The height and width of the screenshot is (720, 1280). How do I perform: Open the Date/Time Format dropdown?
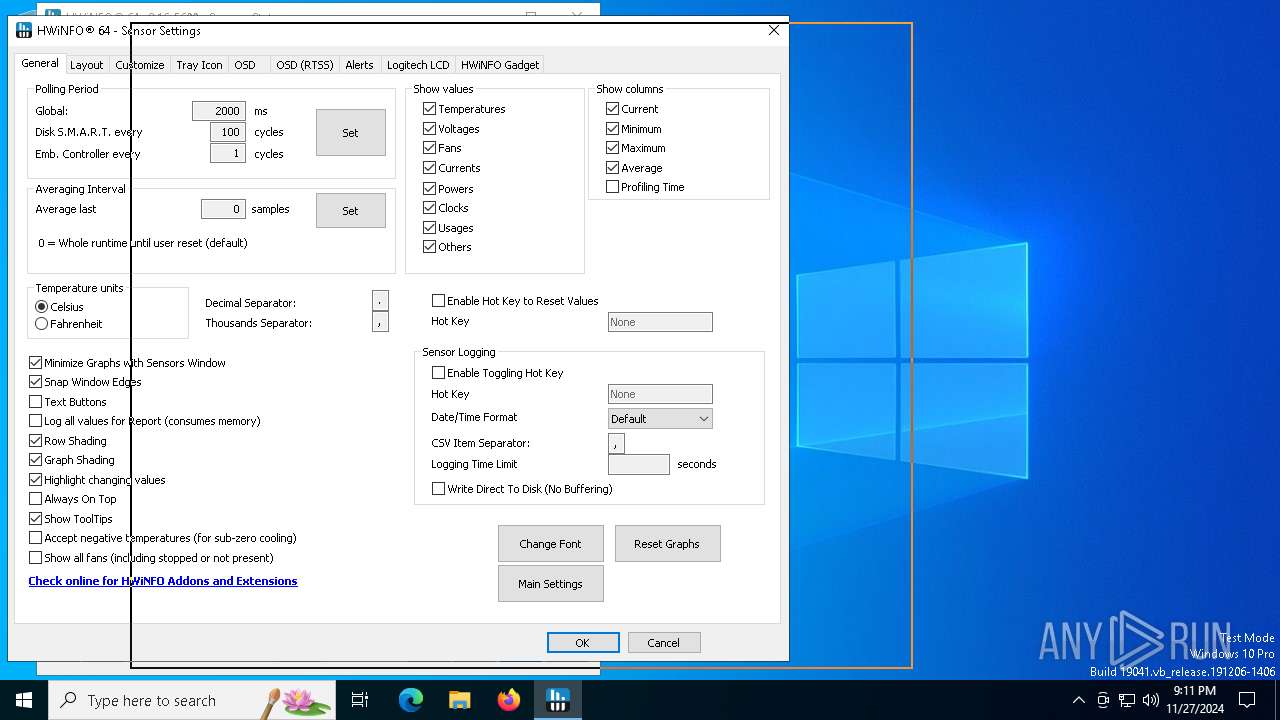[660, 419]
